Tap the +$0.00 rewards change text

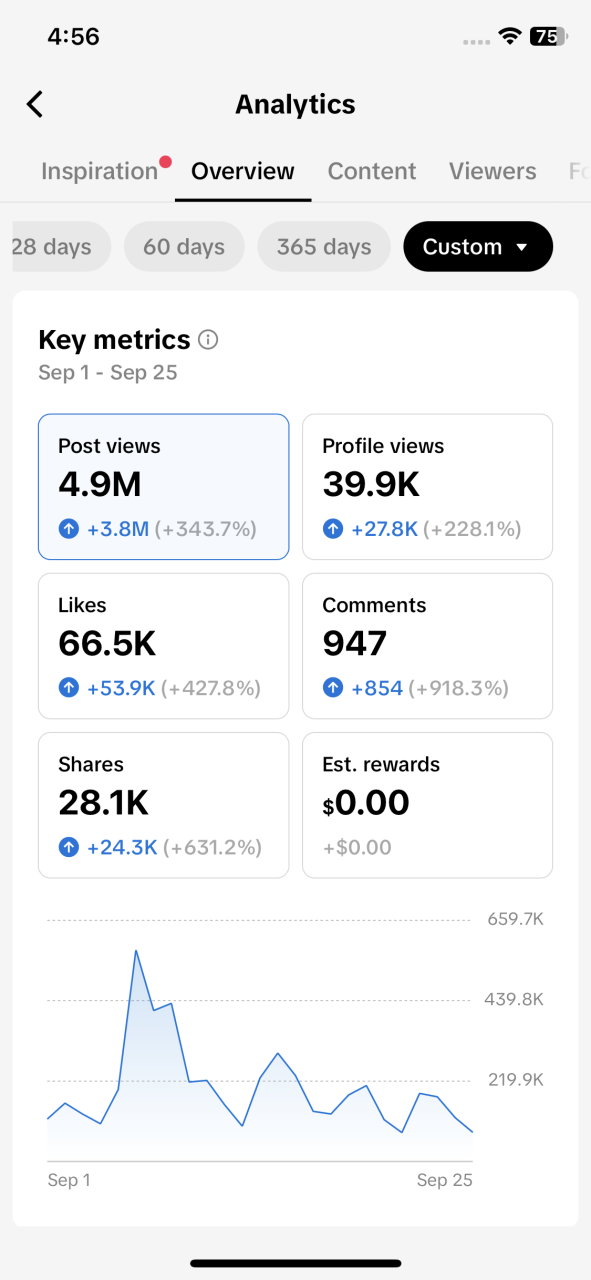click(357, 847)
